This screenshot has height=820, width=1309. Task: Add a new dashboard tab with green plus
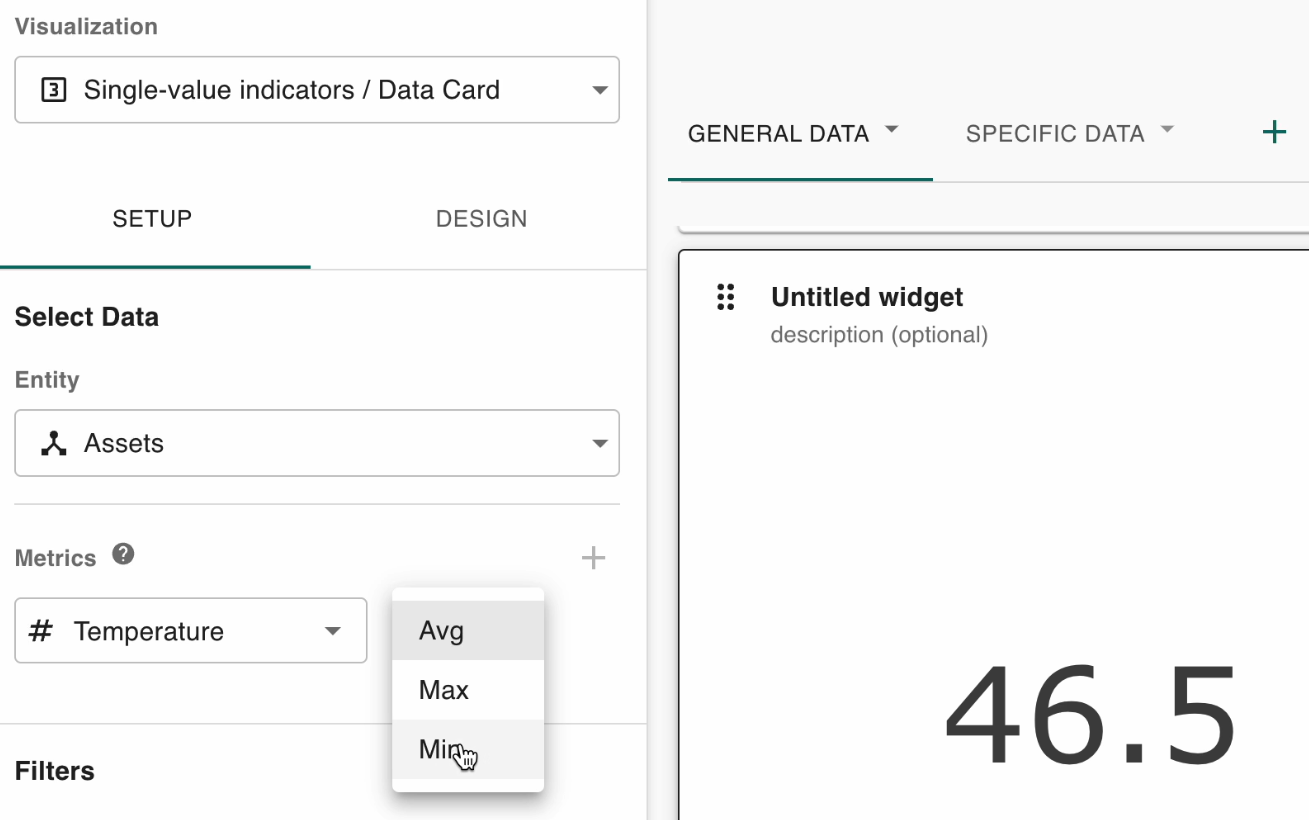pos(1274,132)
